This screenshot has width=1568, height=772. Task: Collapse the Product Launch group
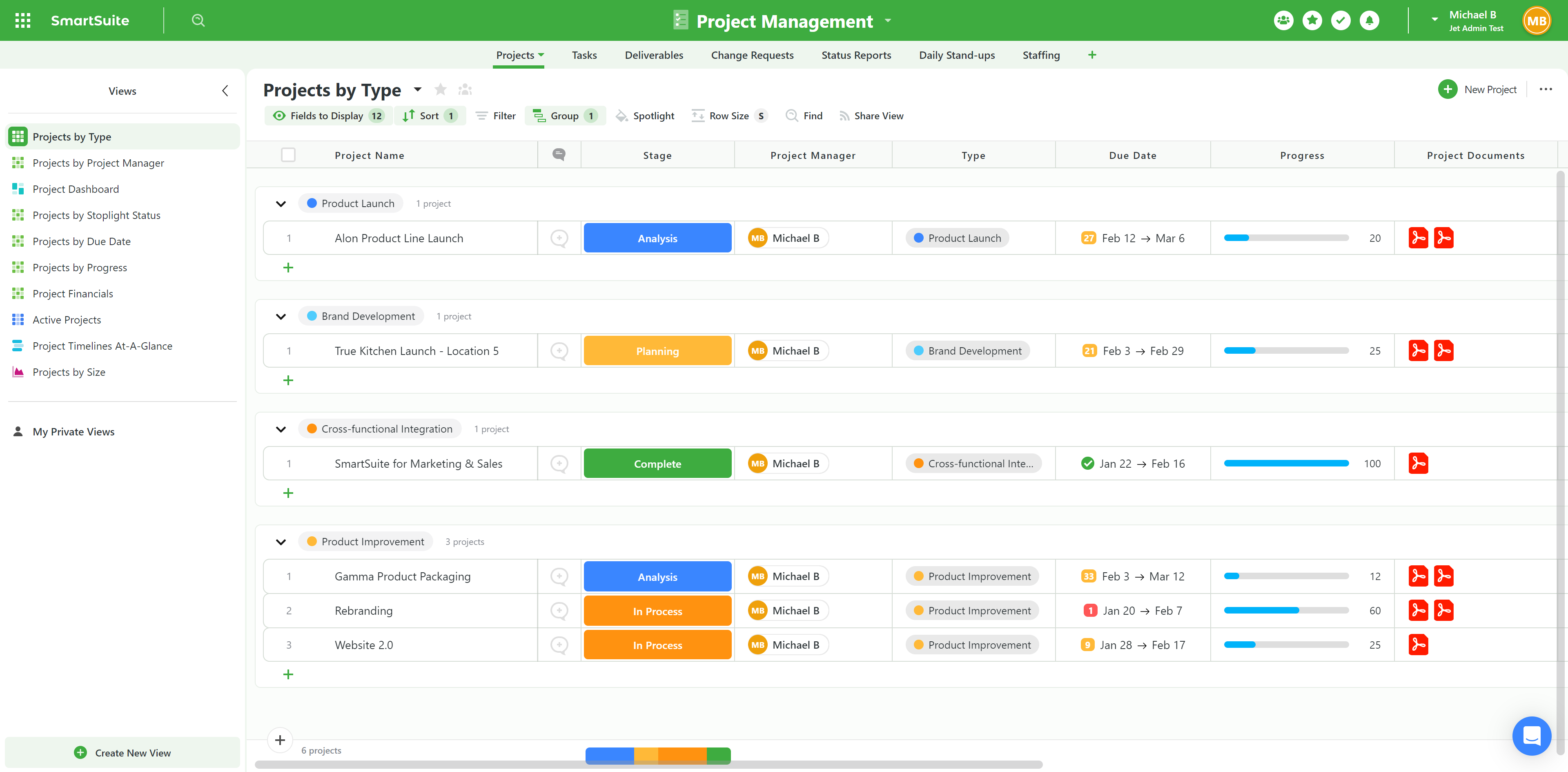tap(281, 204)
